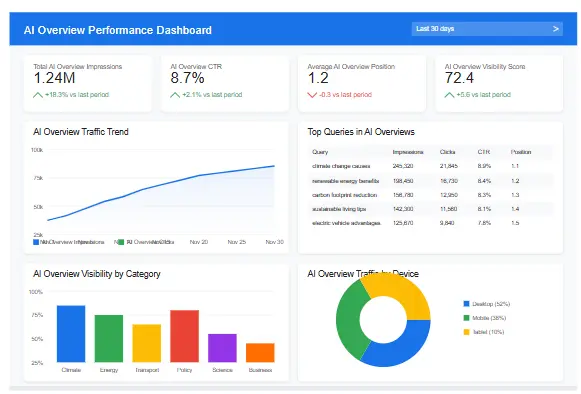This screenshot has height=394, width=581.
Task: Click the Average AI Overview Position value 1.2
Action: [x=318, y=78]
